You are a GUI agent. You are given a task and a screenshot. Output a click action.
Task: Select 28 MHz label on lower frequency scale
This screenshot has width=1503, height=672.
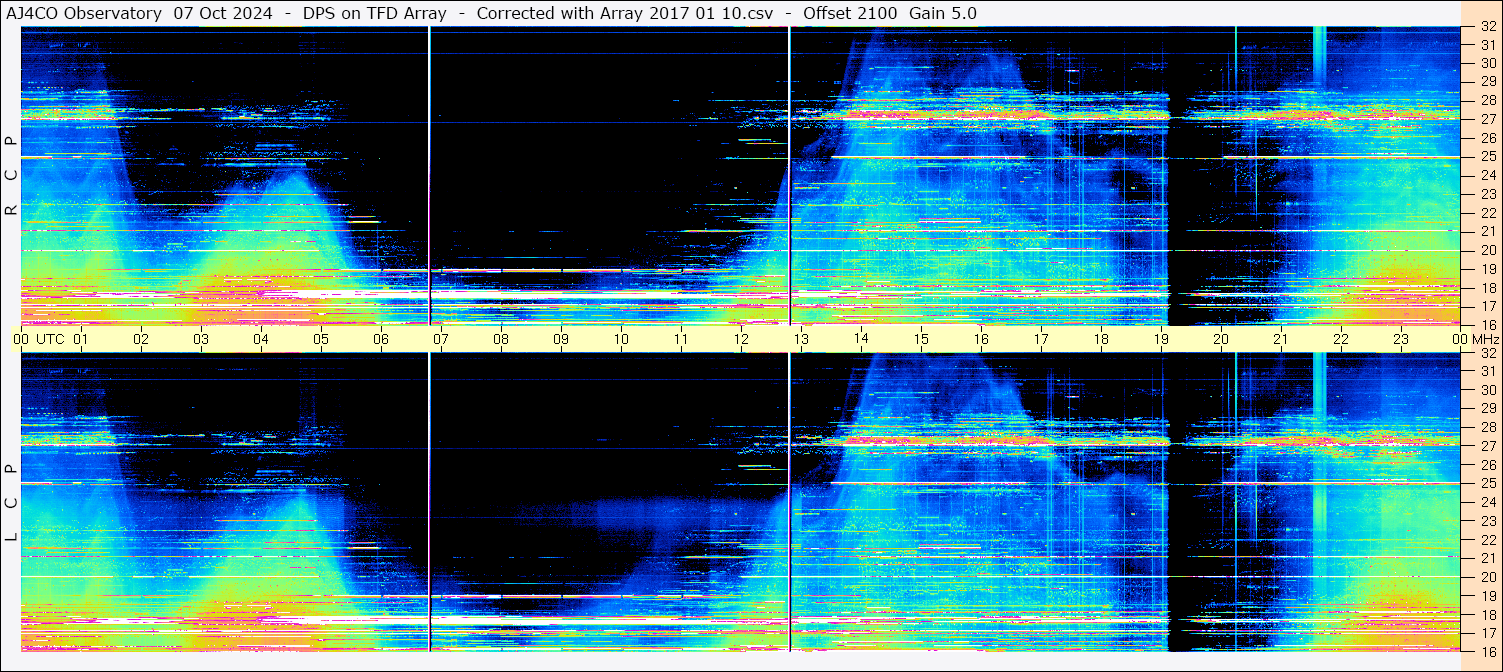[1487, 428]
